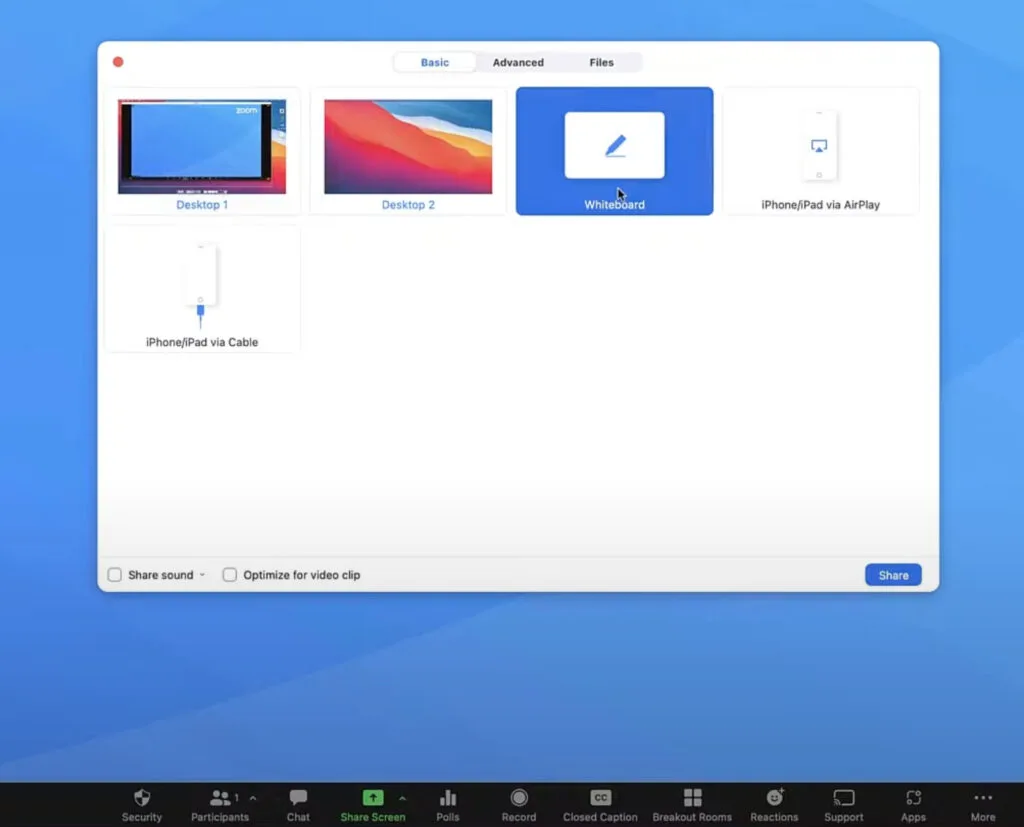Enable Closed Caption from toolbar
The width and height of the screenshot is (1024, 827).
pos(600,798)
